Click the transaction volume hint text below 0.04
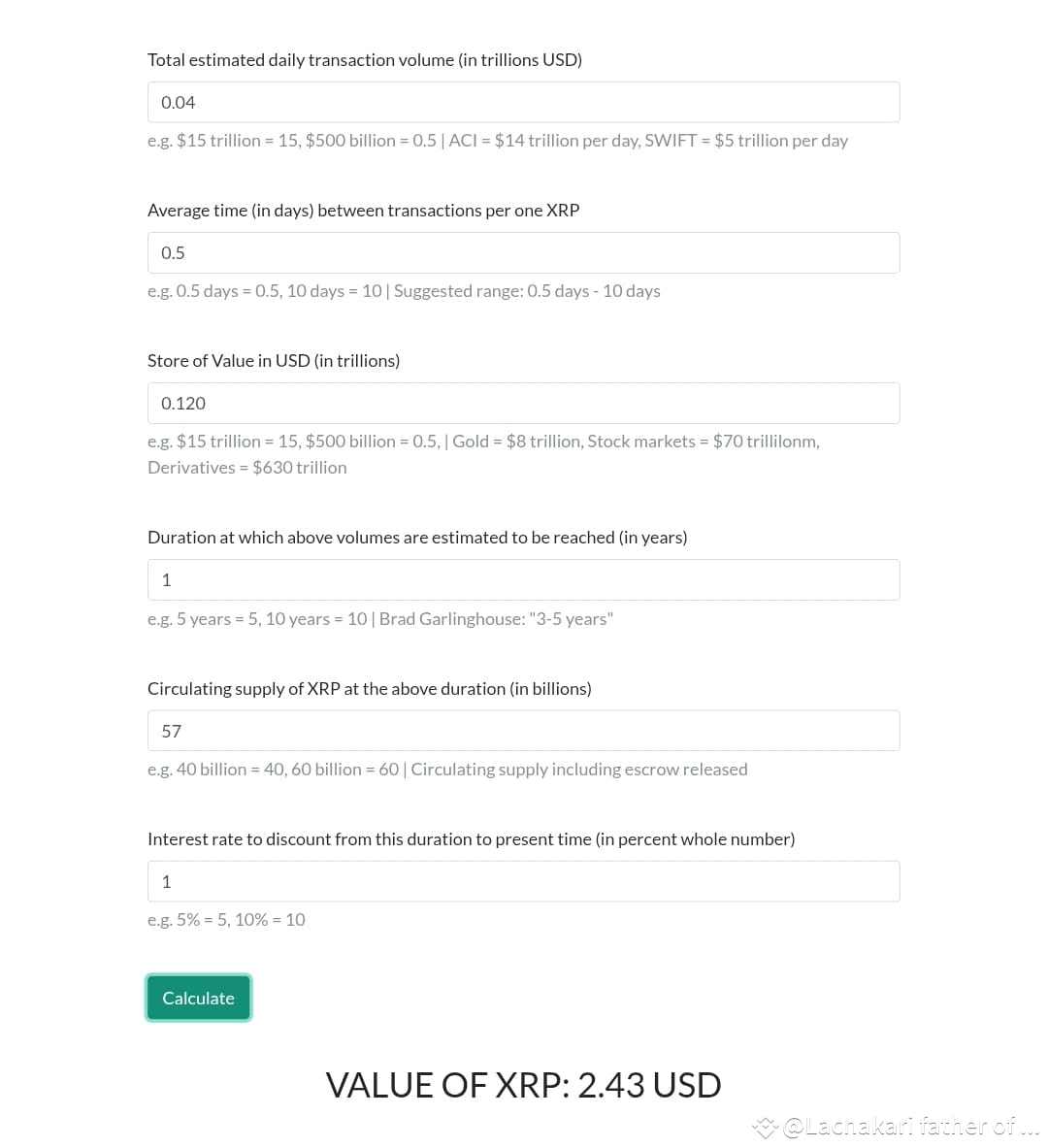Image resolution: width=1048 pixels, height=1148 pixels. [x=498, y=140]
